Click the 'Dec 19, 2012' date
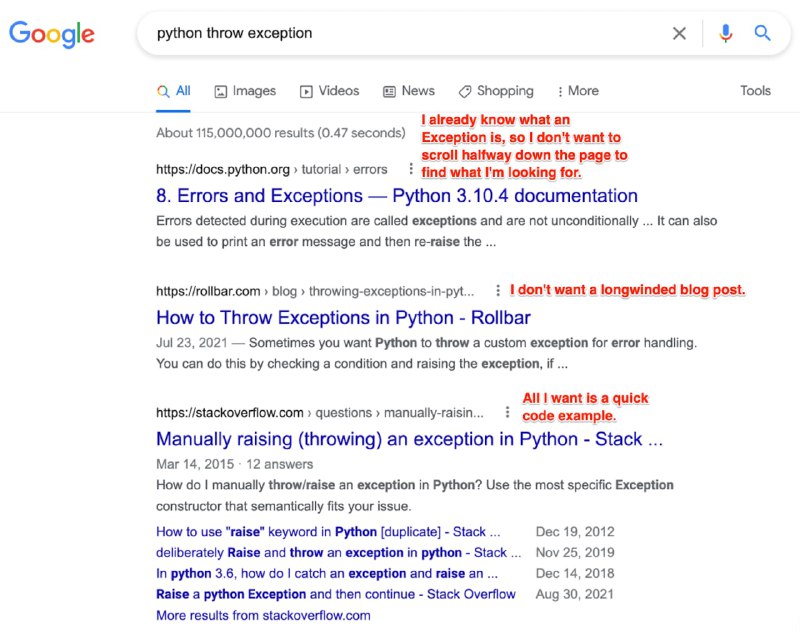This screenshot has height=631, width=800. click(x=575, y=532)
